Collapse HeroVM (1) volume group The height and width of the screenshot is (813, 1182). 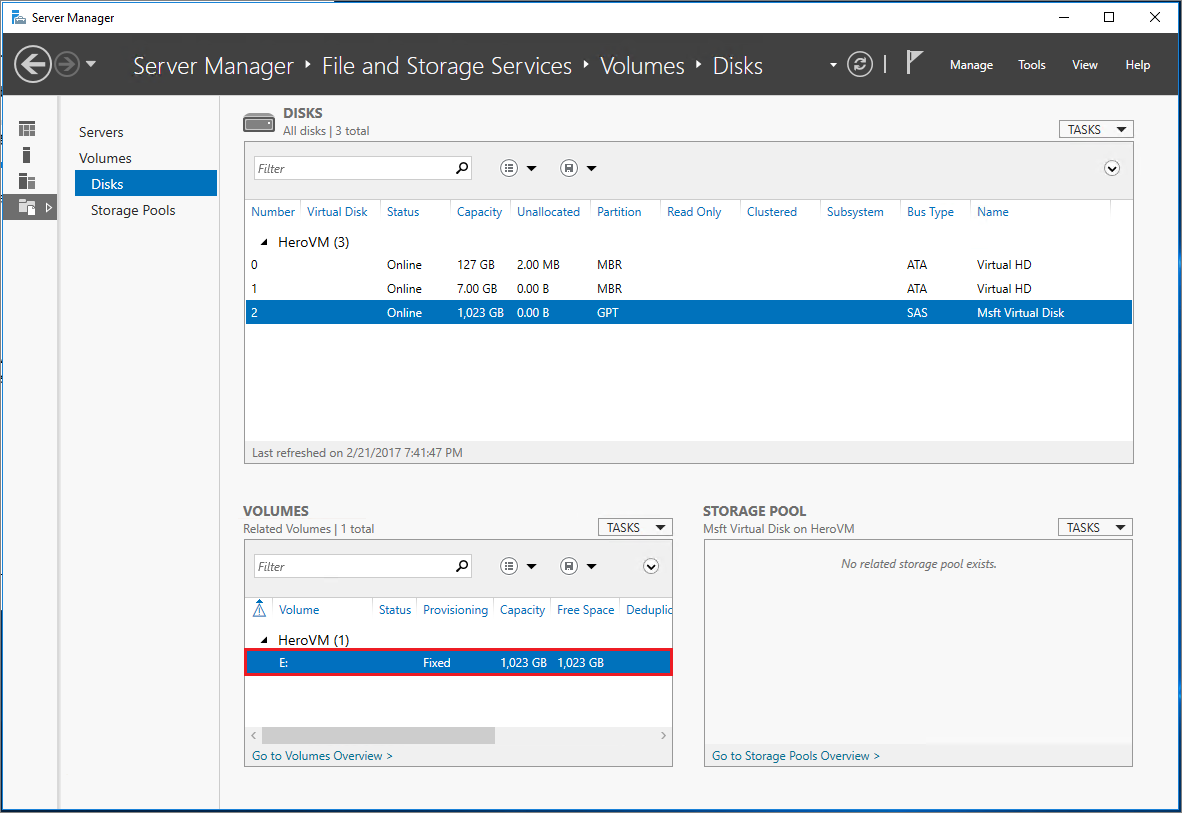[x=264, y=640]
